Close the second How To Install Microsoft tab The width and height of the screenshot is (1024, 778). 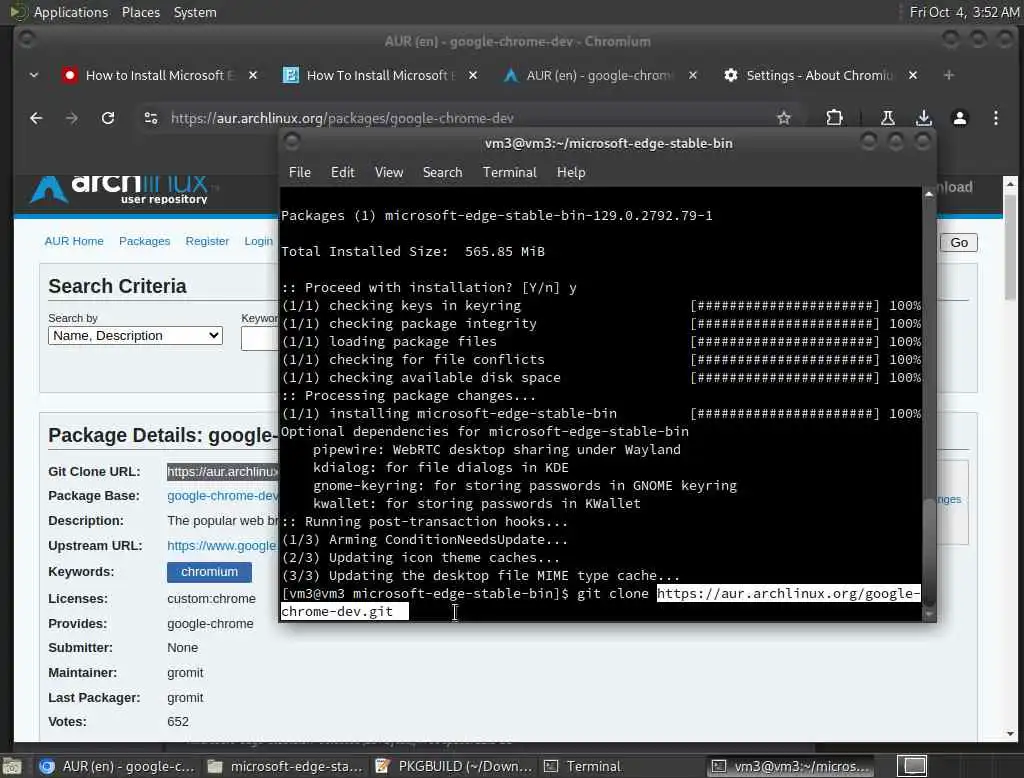[473, 76]
